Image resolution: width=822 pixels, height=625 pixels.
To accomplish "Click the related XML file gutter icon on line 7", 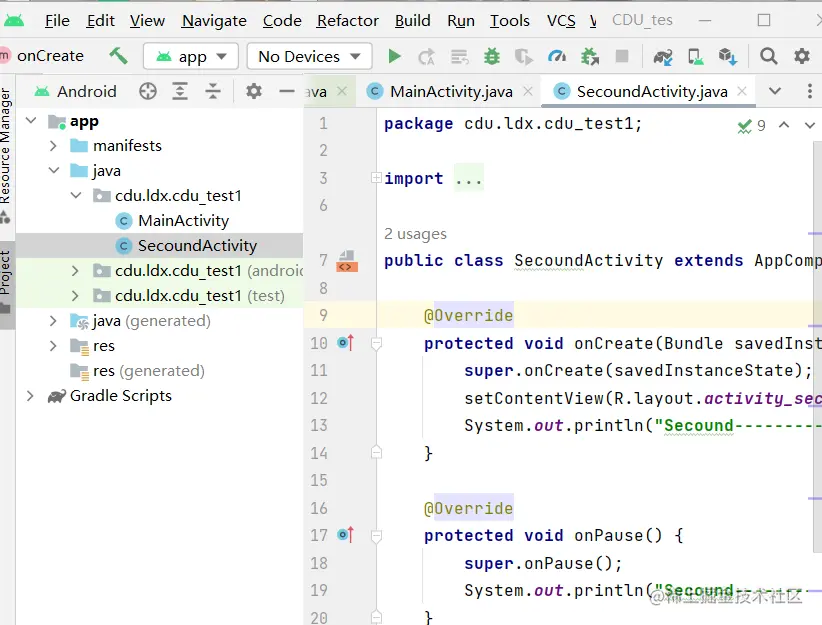I will [x=347, y=261].
